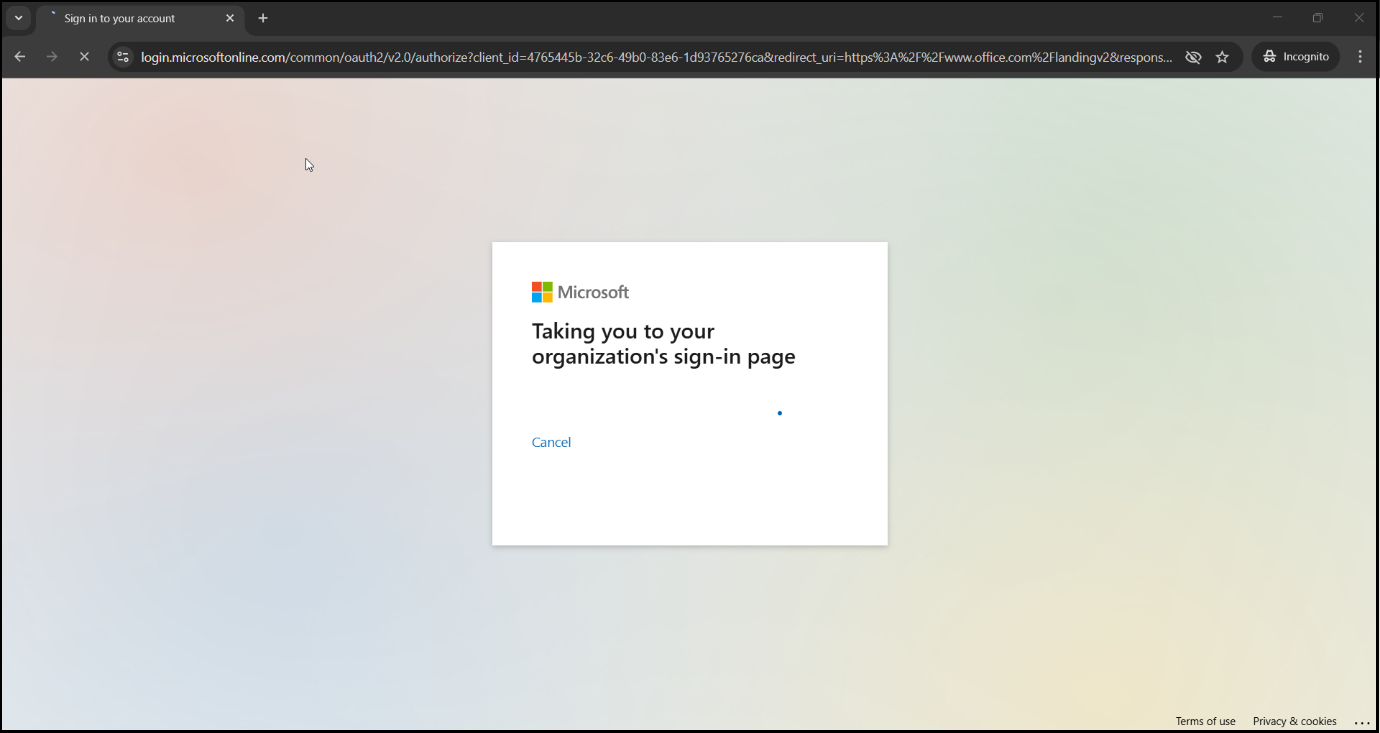This screenshot has height=733, width=1380.
Task: Open a new tab with plus button
Action: pos(263,18)
